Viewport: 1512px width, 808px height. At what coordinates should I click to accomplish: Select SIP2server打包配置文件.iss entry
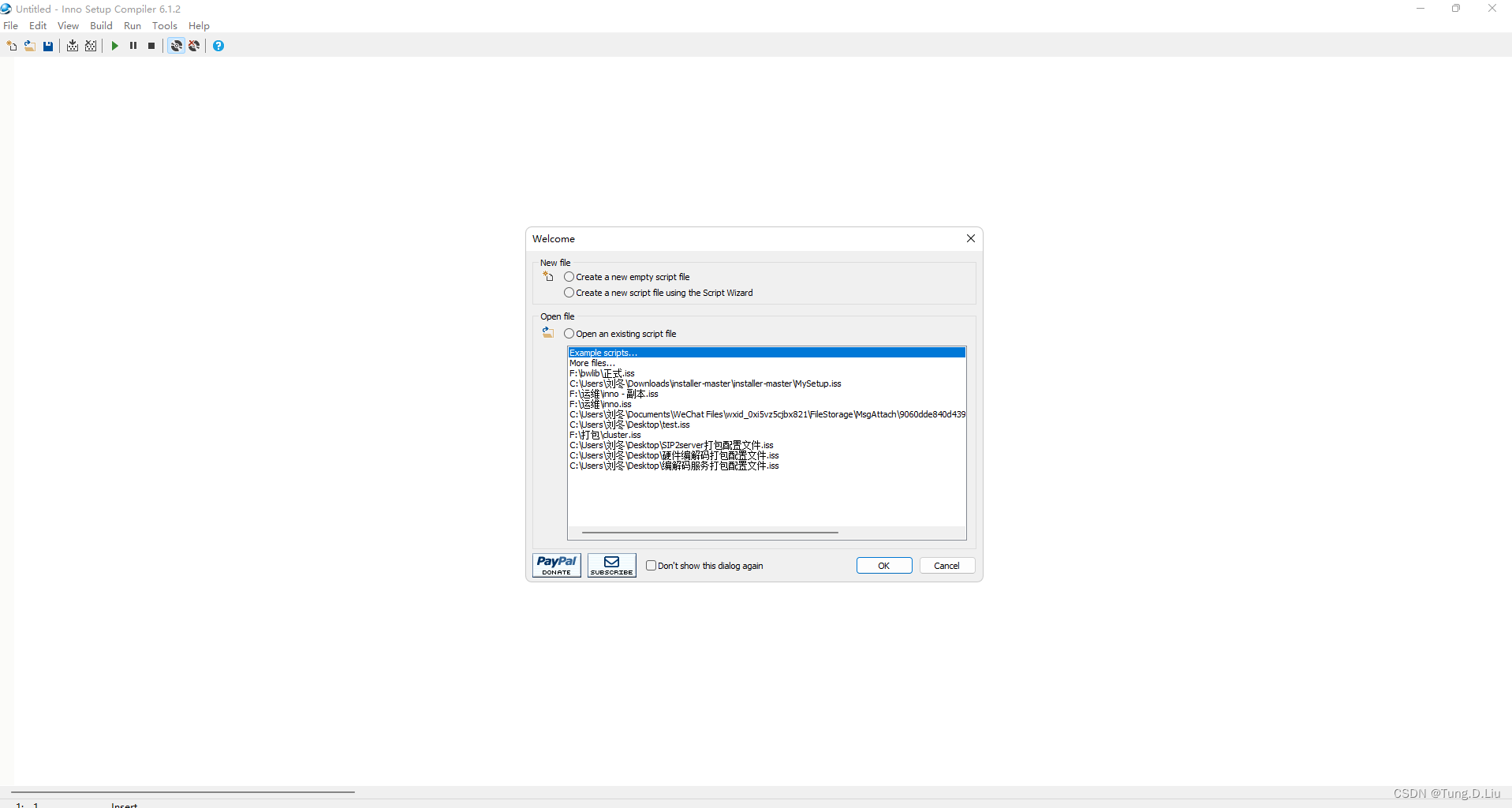tap(767, 445)
